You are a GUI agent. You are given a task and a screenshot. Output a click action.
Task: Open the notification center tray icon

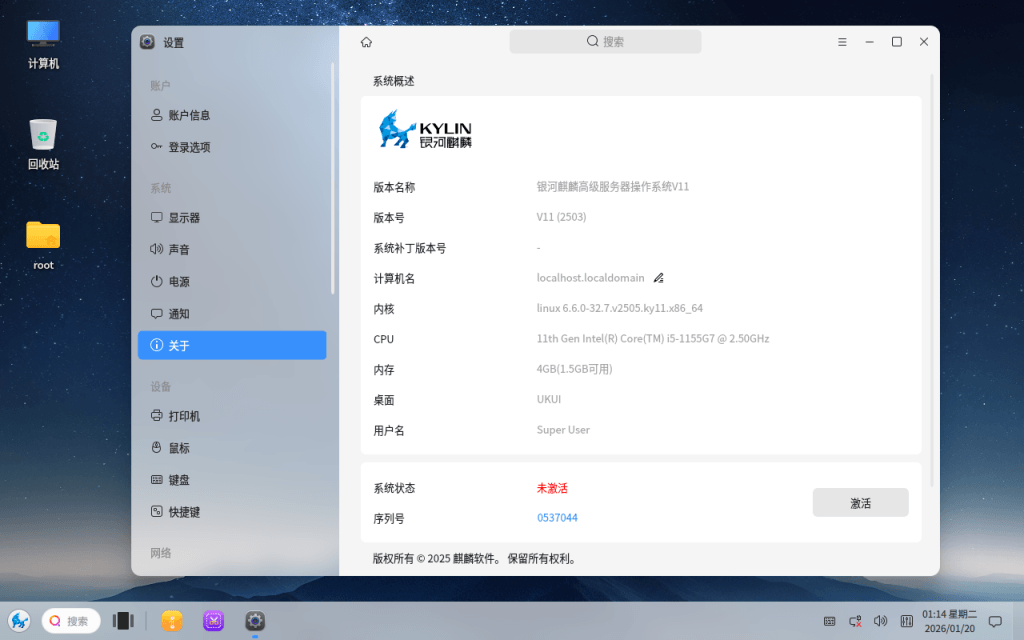tap(995, 621)
